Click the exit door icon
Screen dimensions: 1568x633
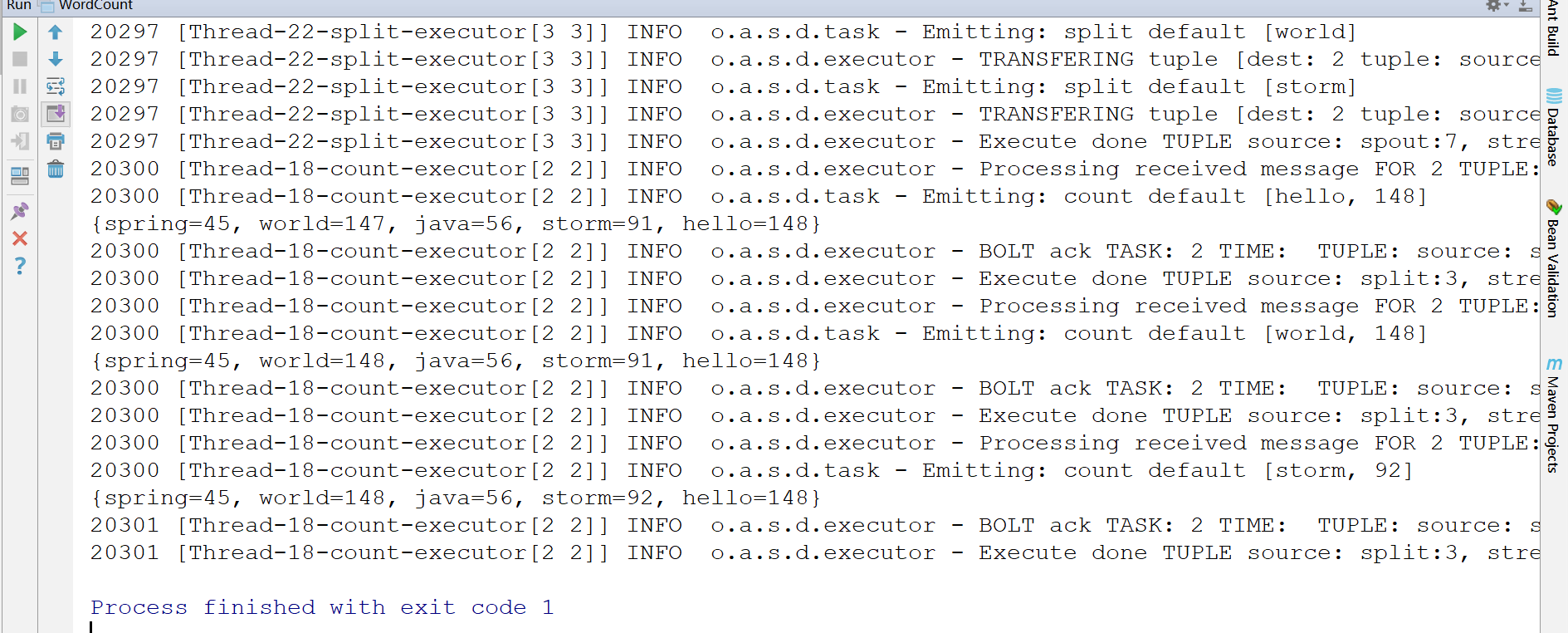tap(20, 141)
